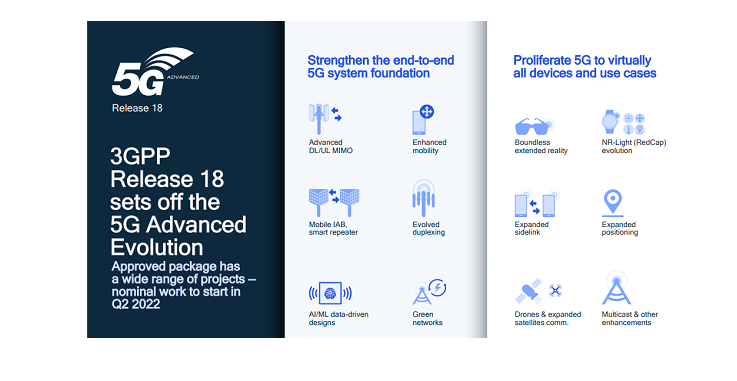Click the Expanded positioning pin icon
737x381 pixels.
(613, 203)
